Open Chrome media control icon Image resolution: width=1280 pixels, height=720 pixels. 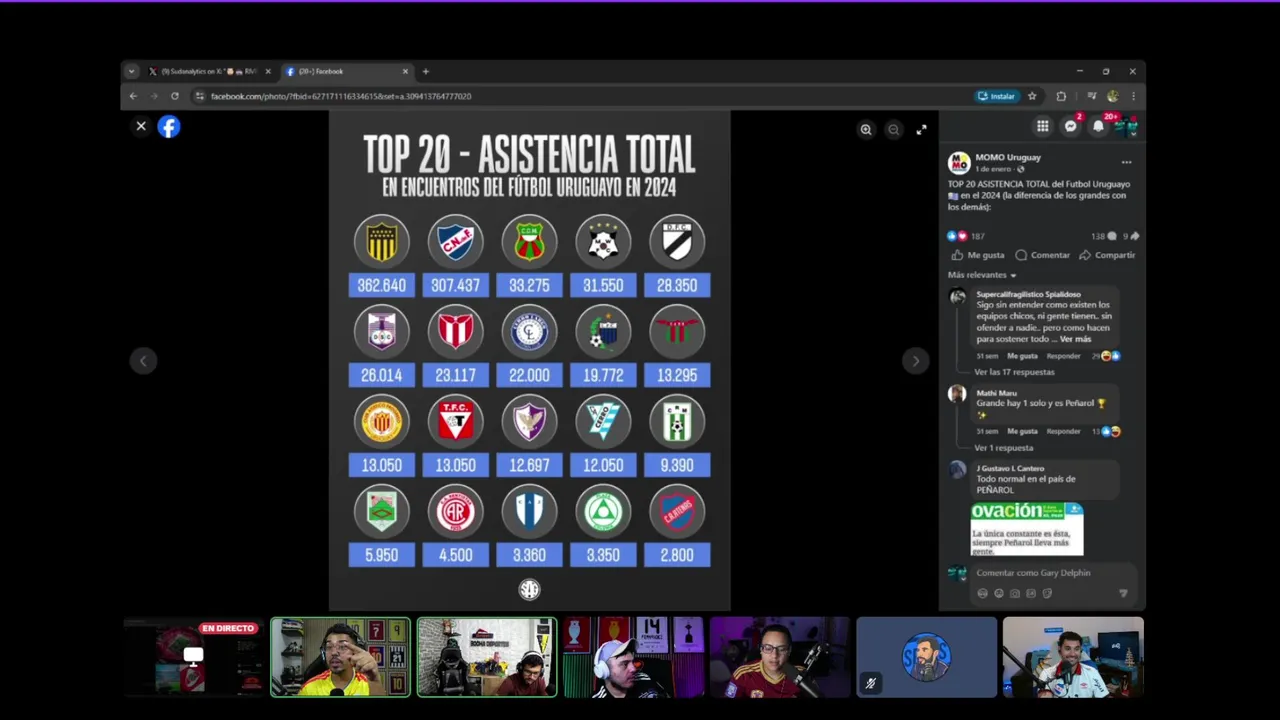point(1091,96)
